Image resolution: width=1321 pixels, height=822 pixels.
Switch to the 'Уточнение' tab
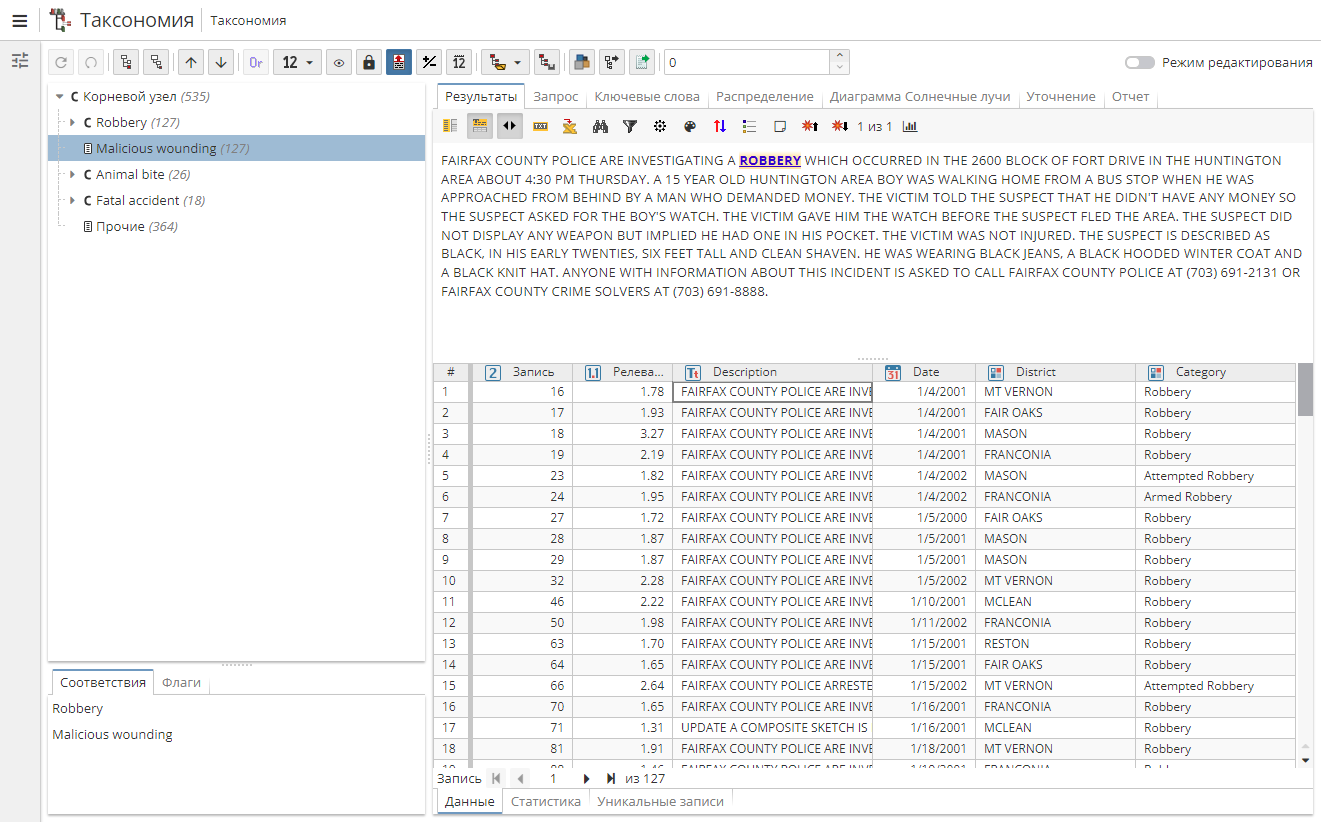pos(1061,97)
